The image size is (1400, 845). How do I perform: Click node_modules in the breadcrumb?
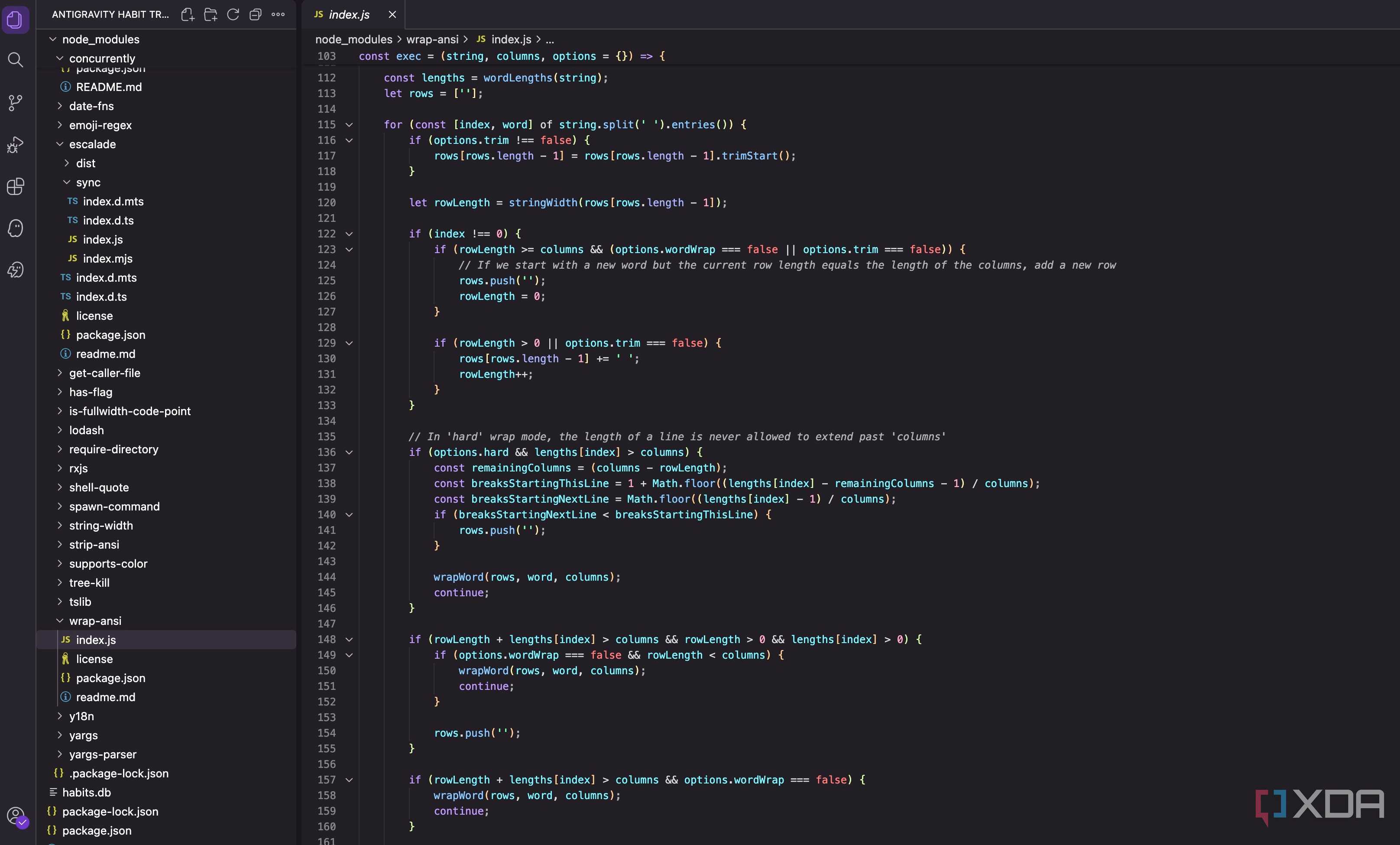[x=353, y=39]
